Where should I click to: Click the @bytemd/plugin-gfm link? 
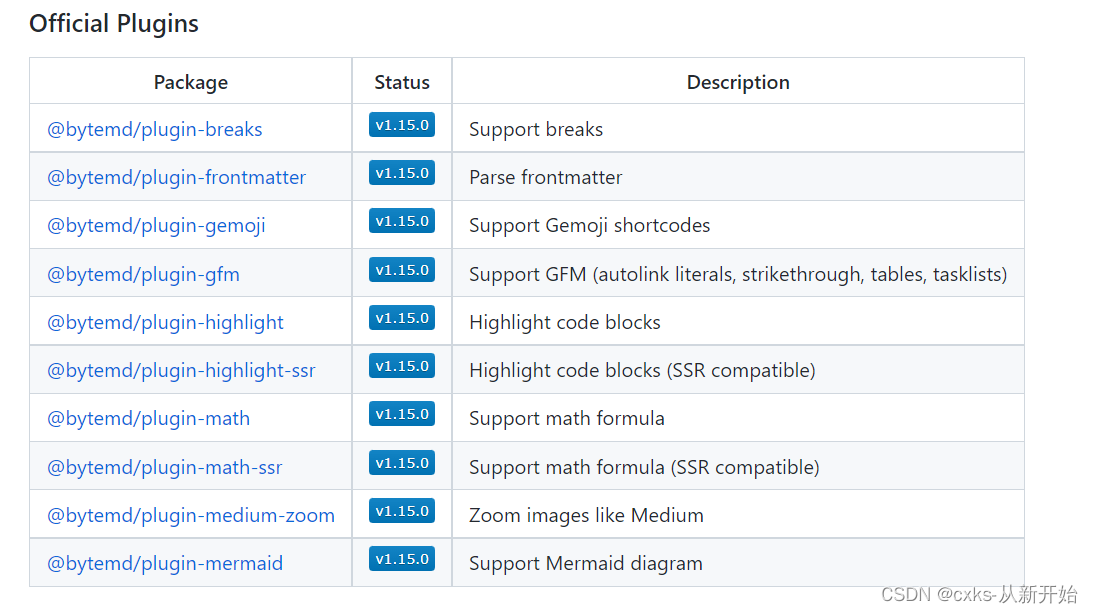(143, 274)
